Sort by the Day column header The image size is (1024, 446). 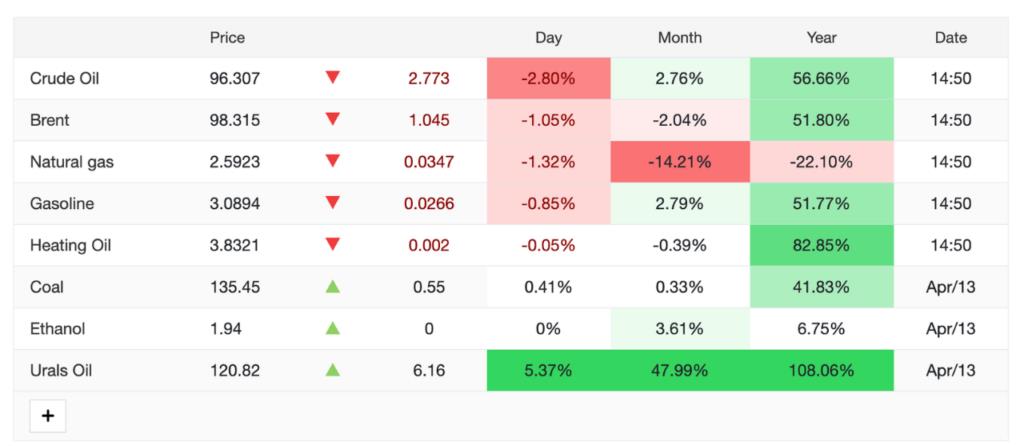(548, 38)
